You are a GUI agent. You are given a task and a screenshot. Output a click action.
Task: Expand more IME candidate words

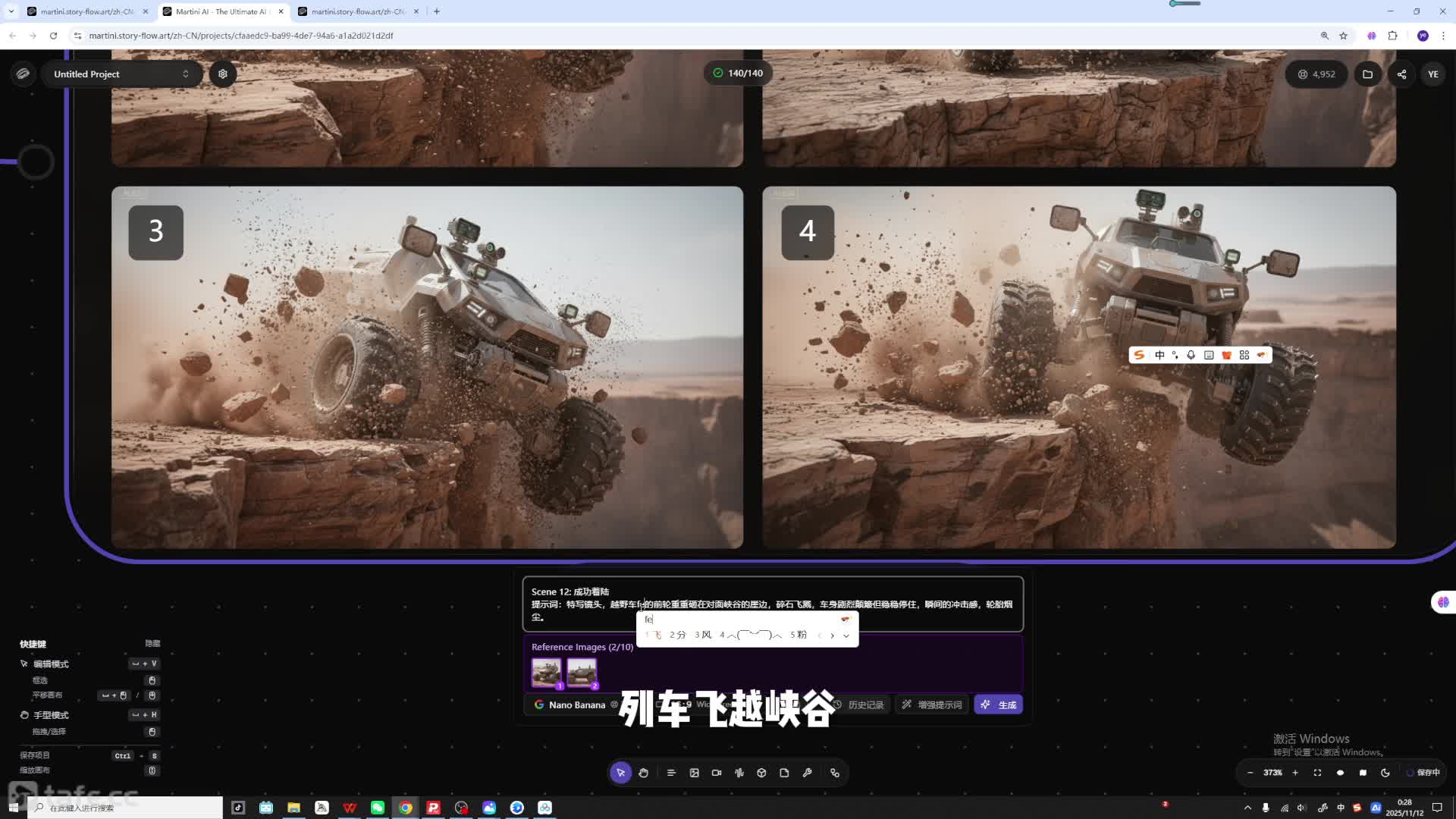coord(846,635)
